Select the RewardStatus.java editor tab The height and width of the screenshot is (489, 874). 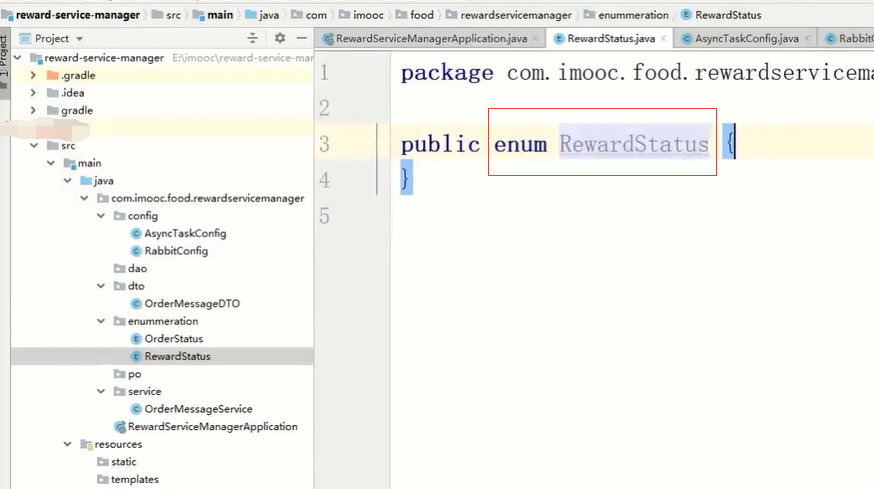611,38
